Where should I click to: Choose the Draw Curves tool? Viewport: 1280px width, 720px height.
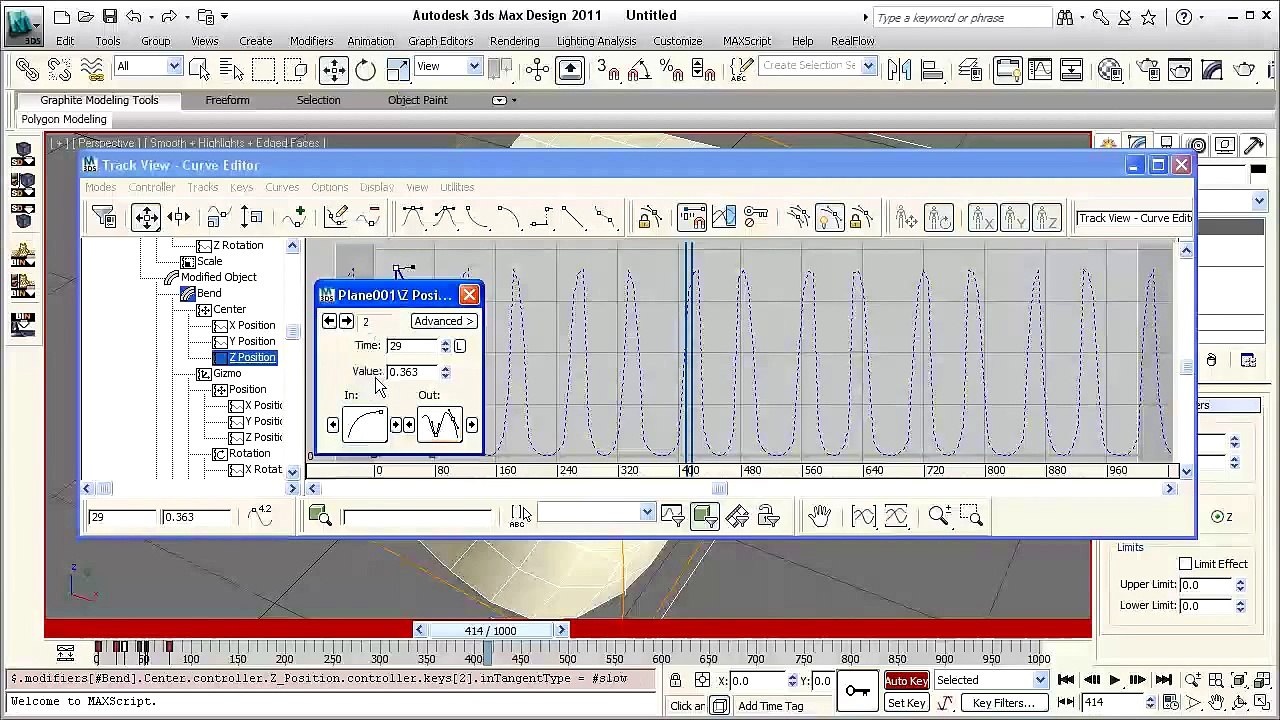click(x=336, y=217)
